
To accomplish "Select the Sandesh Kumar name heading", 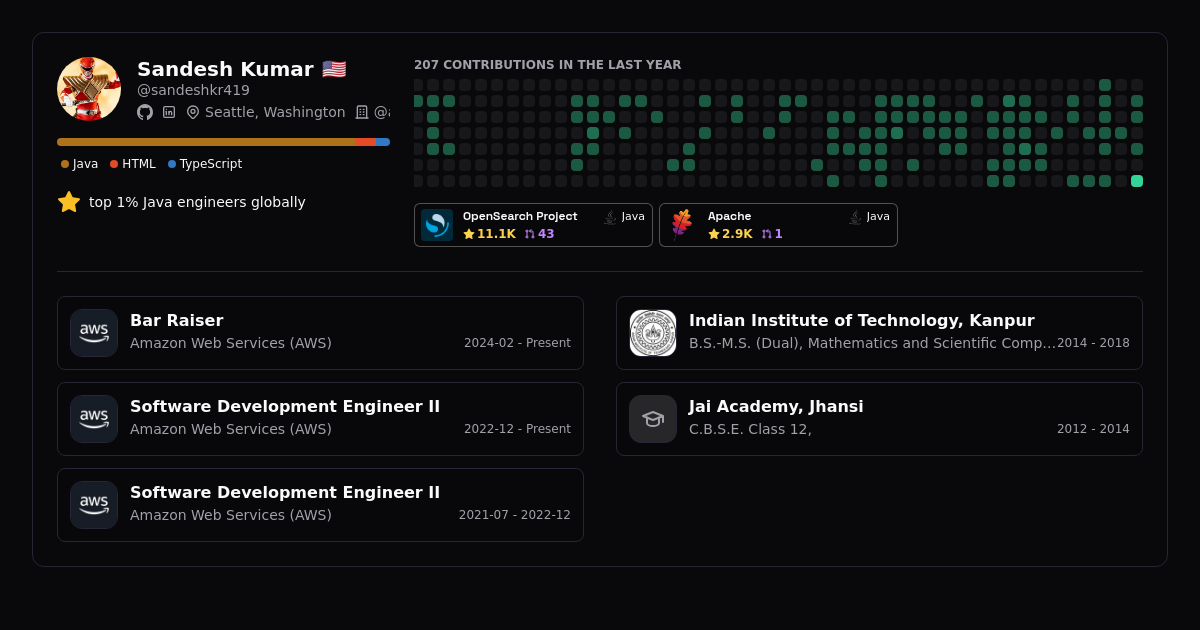I will coord(225,69).
